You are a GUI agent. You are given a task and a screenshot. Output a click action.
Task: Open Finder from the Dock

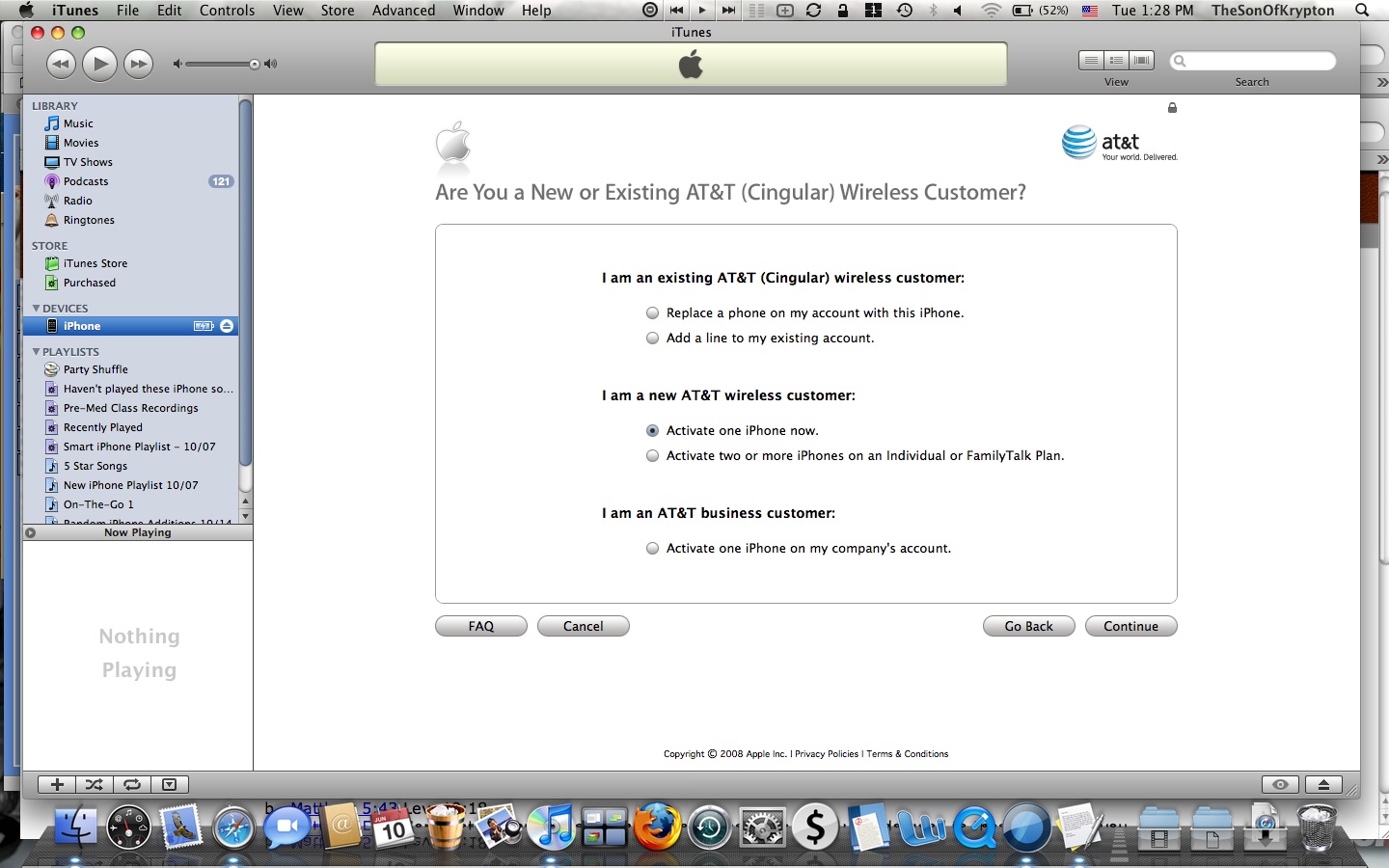tap(75, 827)
